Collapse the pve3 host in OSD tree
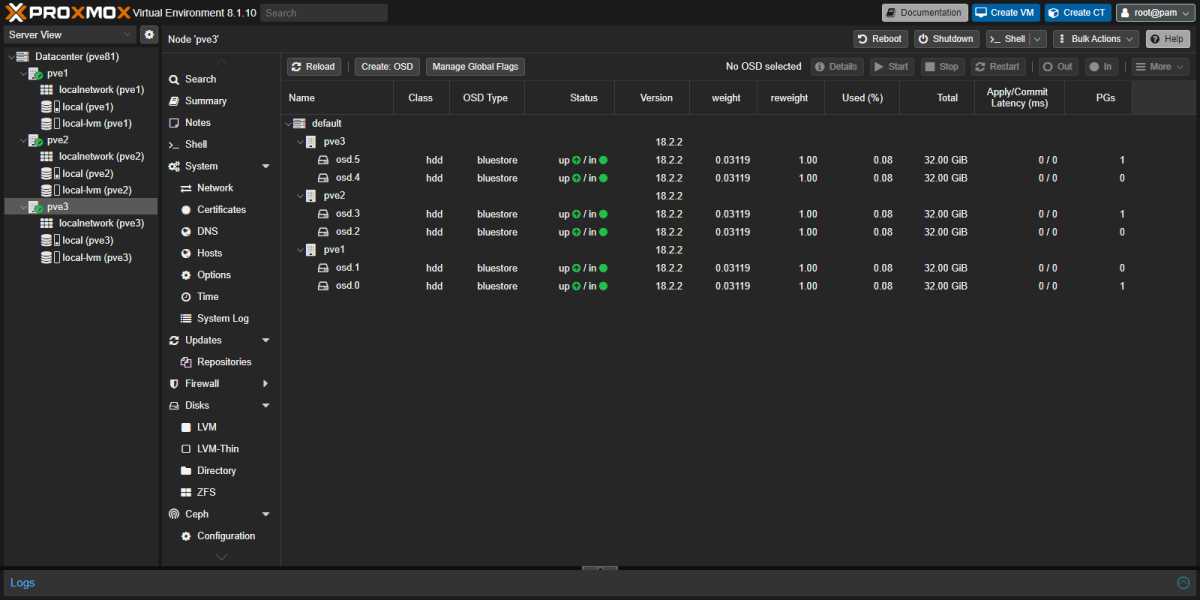 (299, 142)
